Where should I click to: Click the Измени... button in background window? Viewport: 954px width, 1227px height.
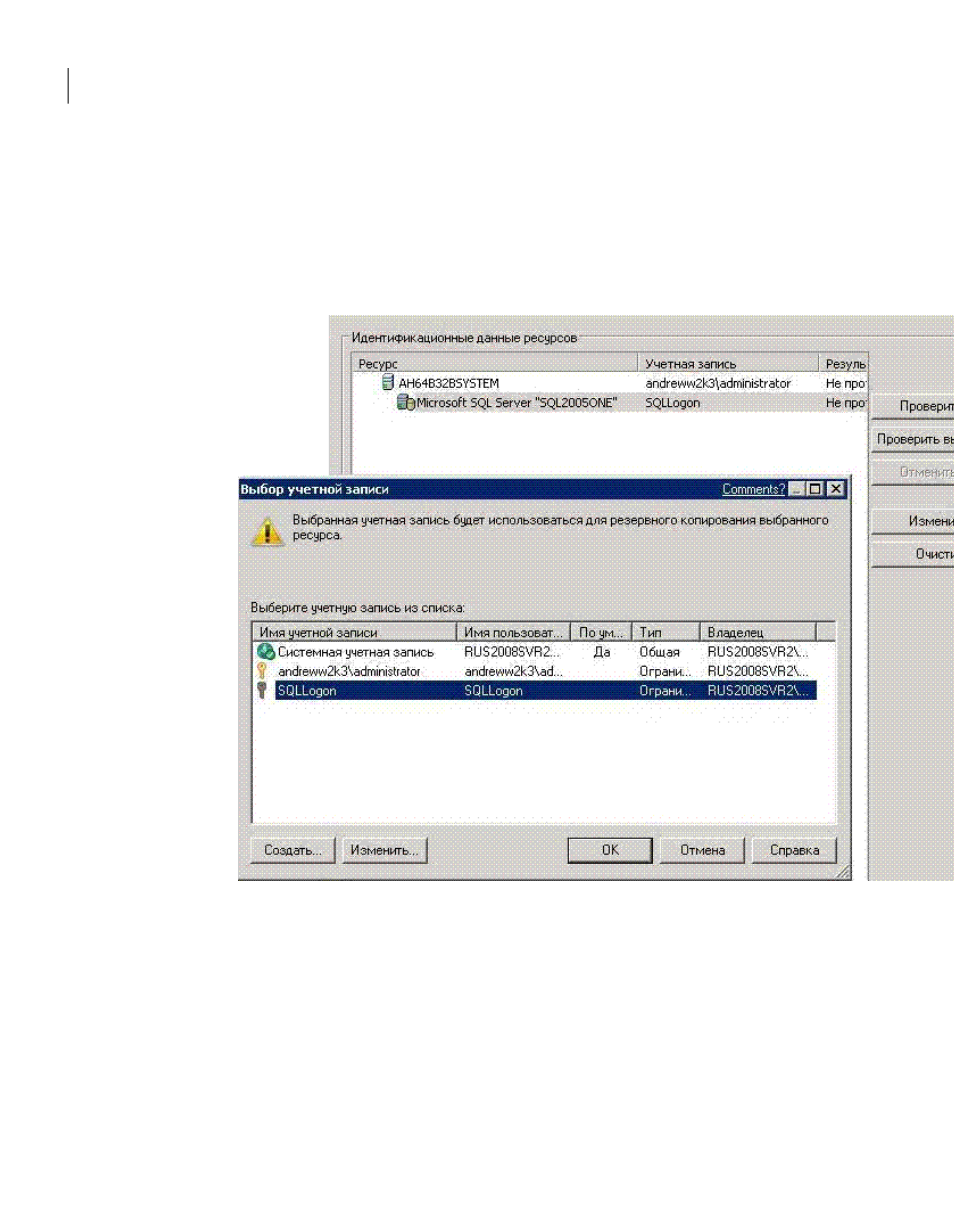tap(913, 521)
